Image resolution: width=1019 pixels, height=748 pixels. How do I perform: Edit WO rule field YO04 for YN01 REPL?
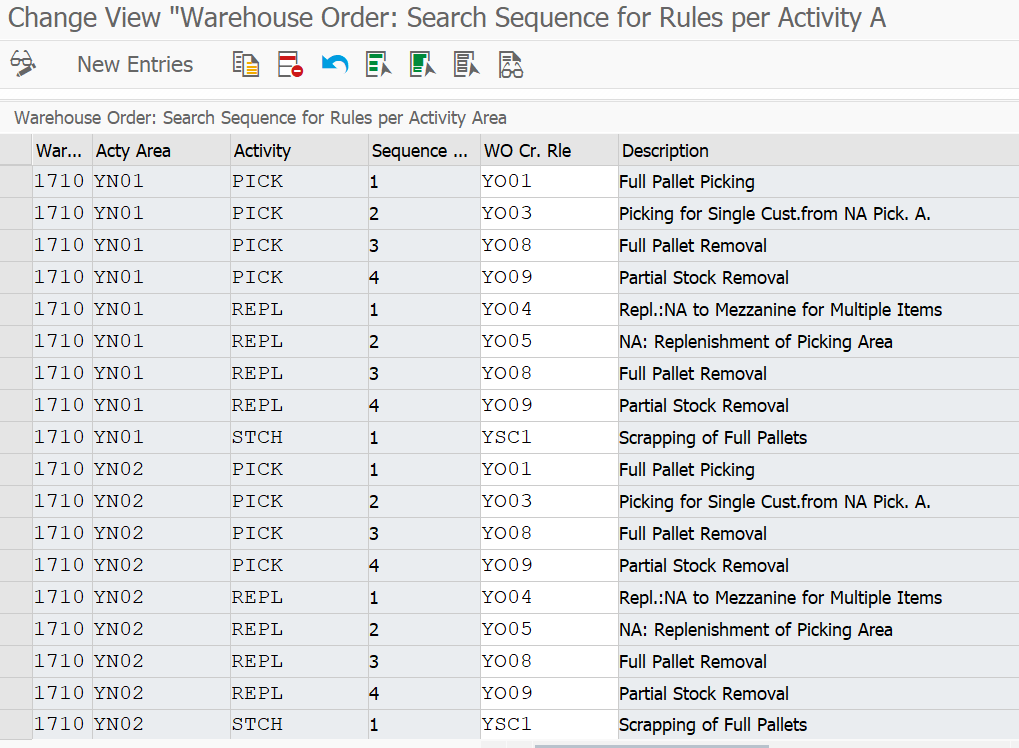click(x=548, y=310)
